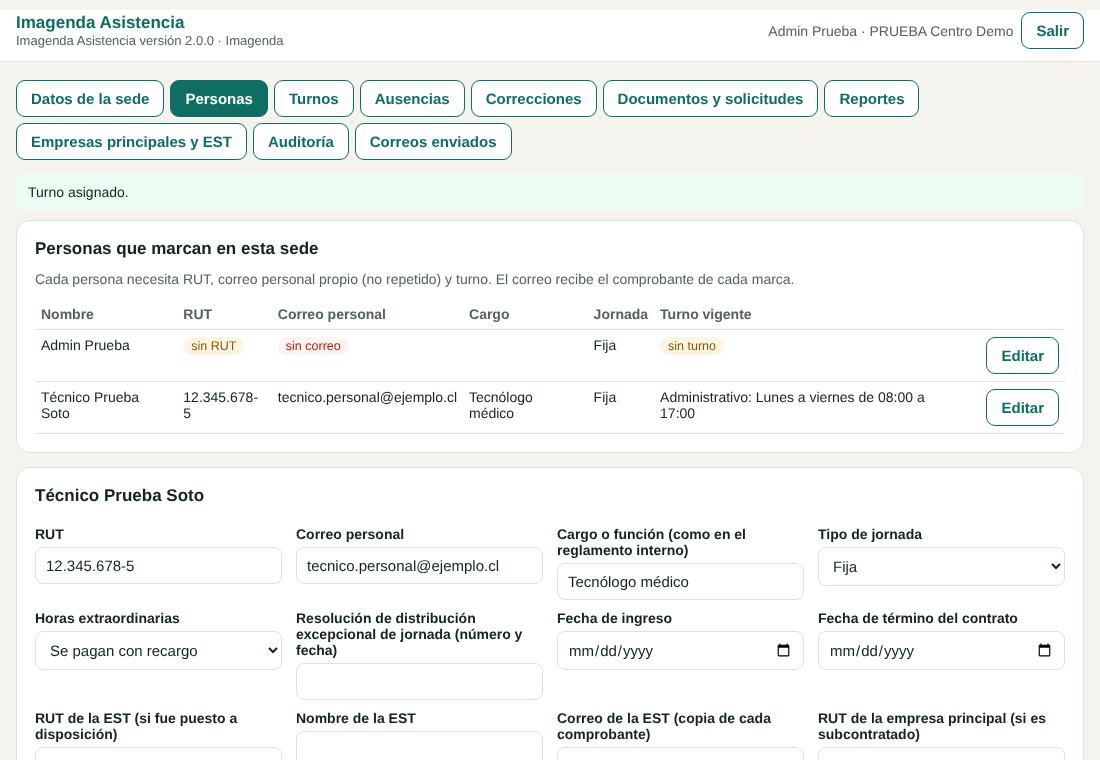Switch to the Auditoría tab

tap(301, 142)
